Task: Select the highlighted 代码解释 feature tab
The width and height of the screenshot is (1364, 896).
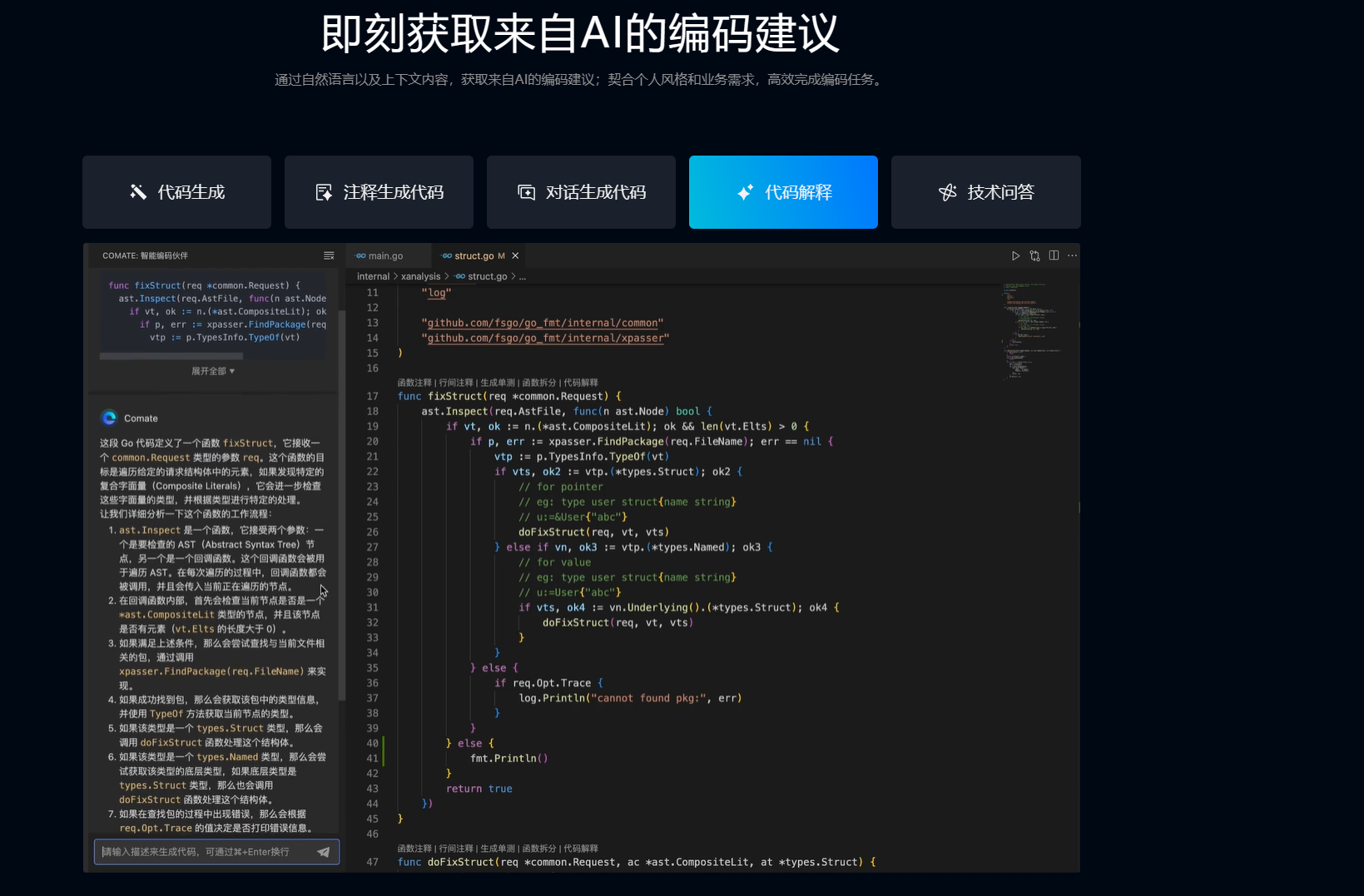Action: tap(783, 192)
